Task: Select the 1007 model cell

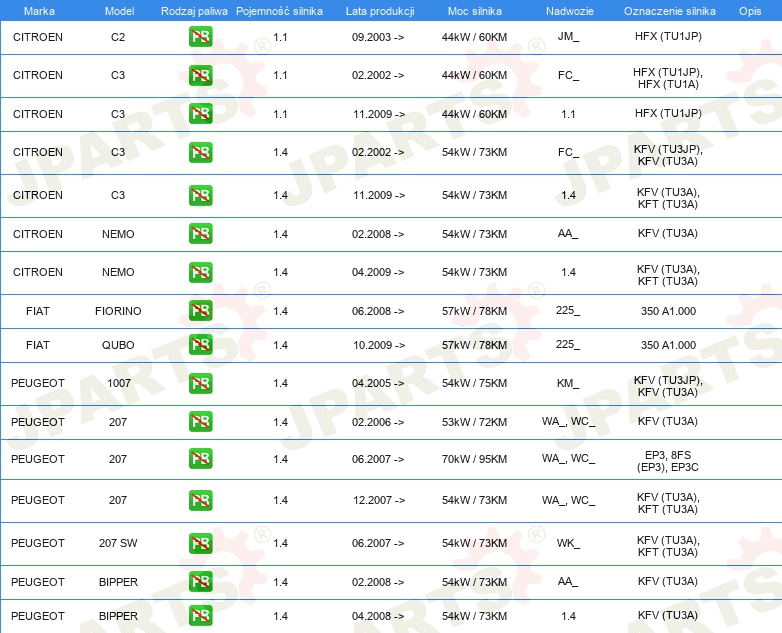Action: coord(119,383)
